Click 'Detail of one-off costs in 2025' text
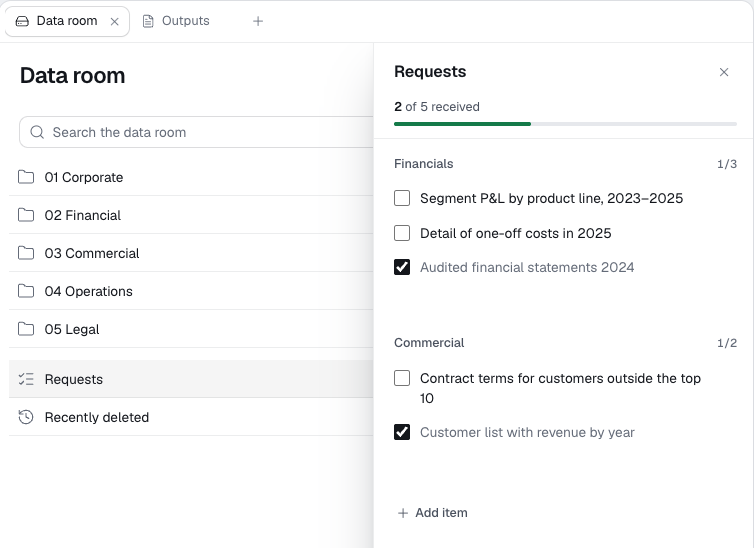The height and width of the screenshot is (548, 754). pos(515,234)
